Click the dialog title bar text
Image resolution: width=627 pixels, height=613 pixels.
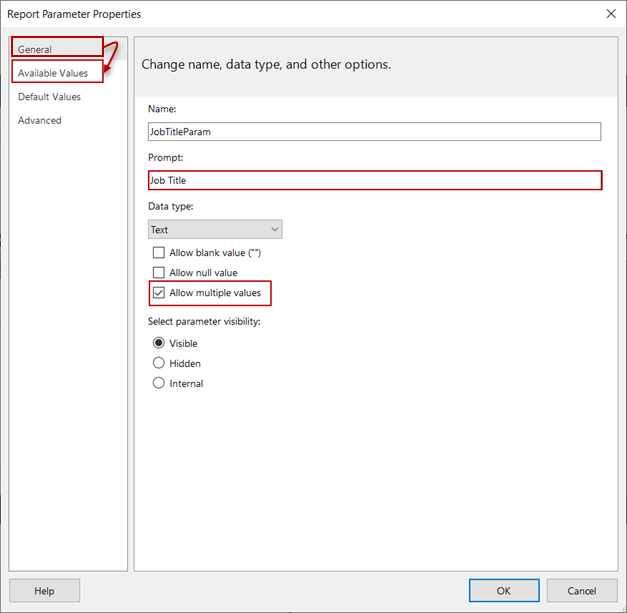76,14
